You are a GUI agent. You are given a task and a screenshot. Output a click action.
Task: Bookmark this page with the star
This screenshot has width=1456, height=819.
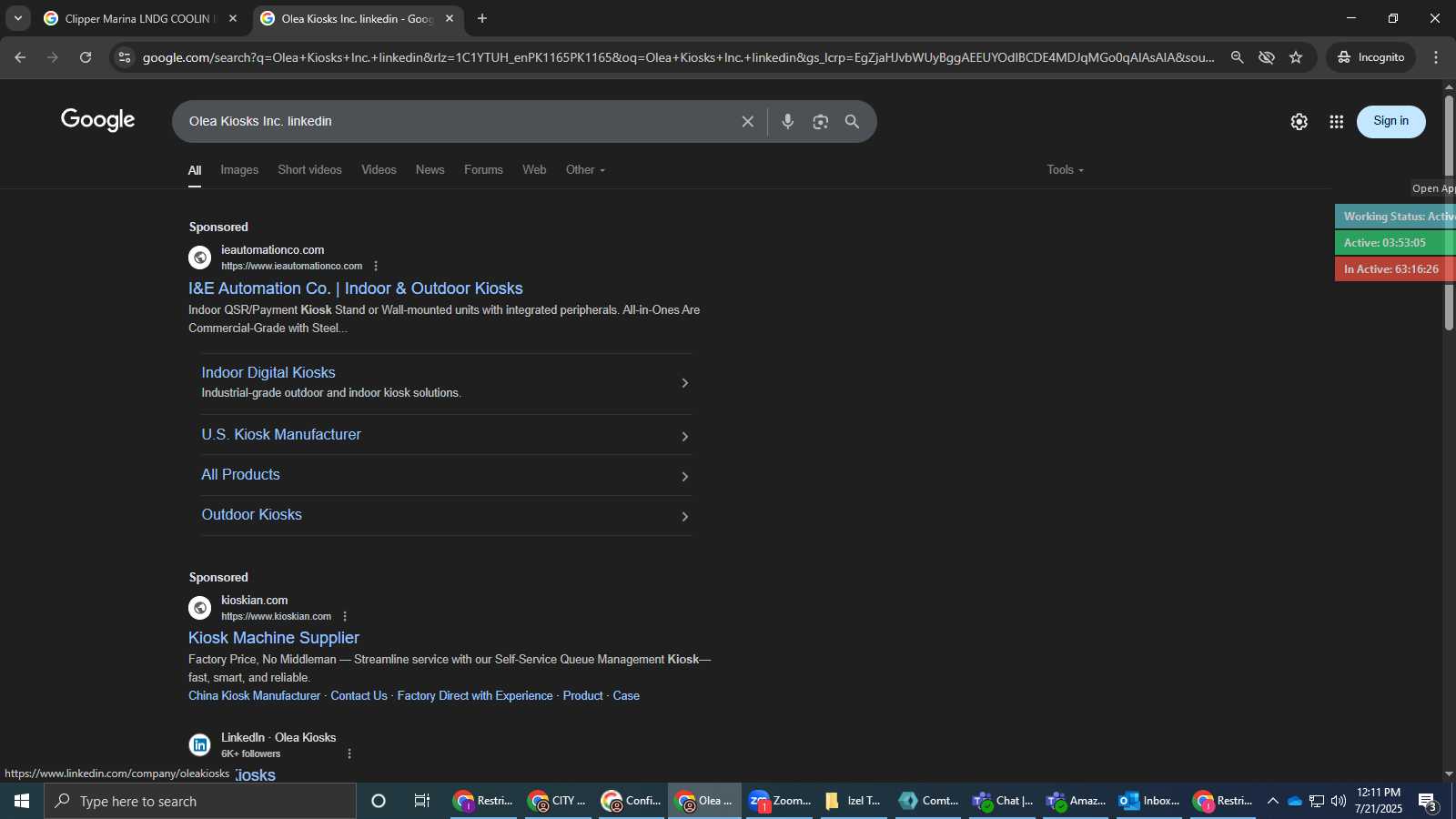[1296, 57]
